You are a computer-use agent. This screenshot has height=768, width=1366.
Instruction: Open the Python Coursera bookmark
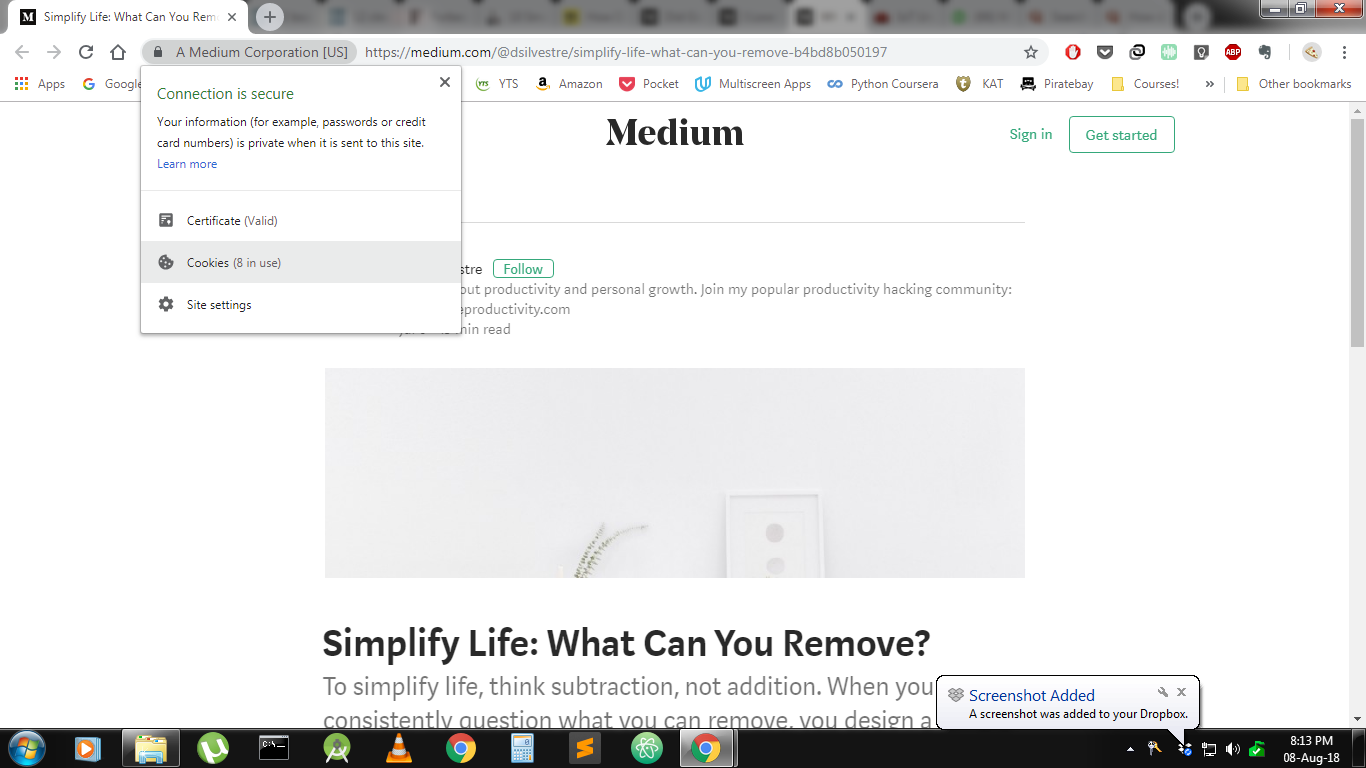coord(883,84)
